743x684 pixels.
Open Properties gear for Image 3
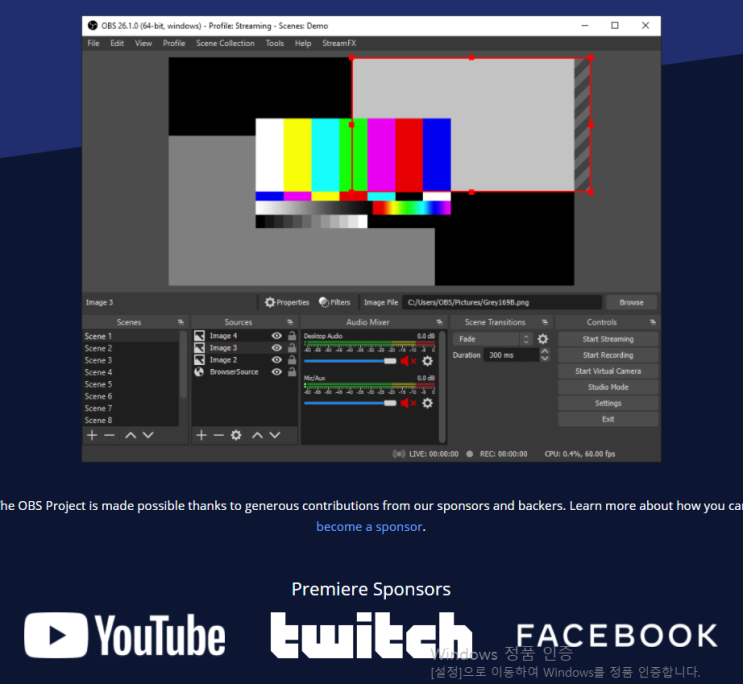[x=287, y=302]
